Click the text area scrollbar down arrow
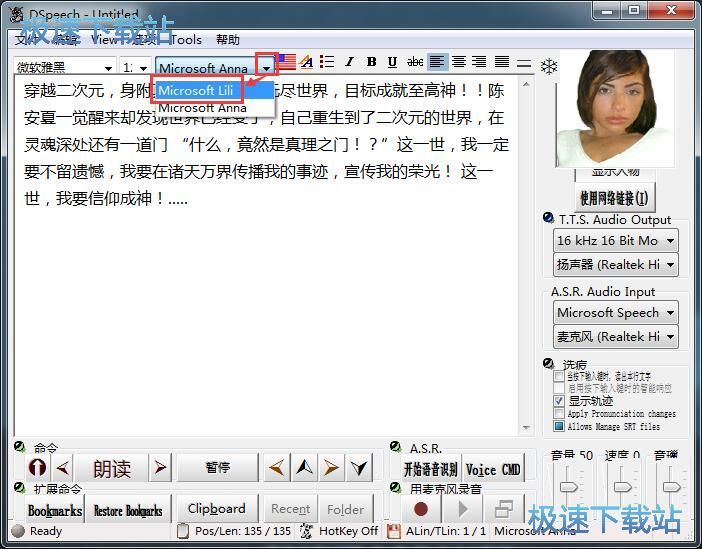702x549 pixels. tap(526, 428)
